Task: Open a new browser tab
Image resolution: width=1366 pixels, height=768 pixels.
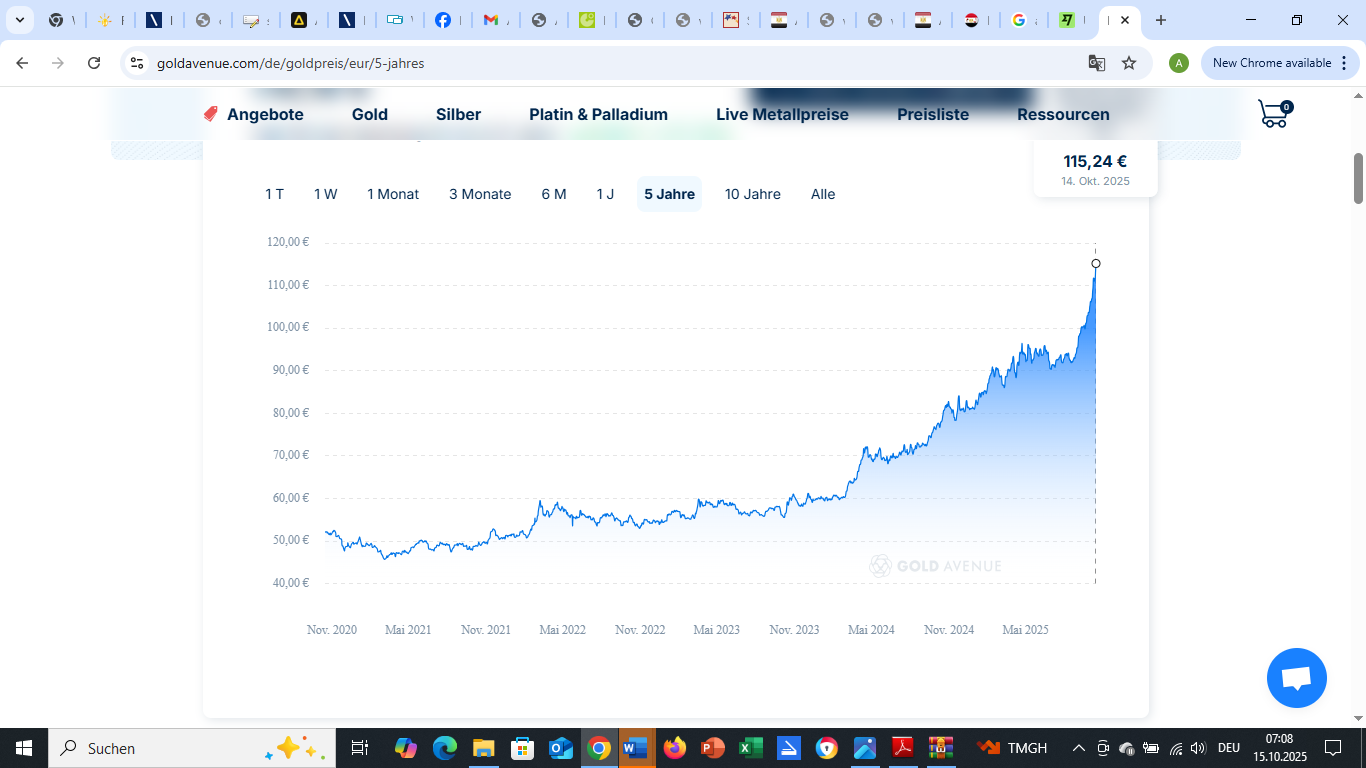Action: (x=1160, y=20)
